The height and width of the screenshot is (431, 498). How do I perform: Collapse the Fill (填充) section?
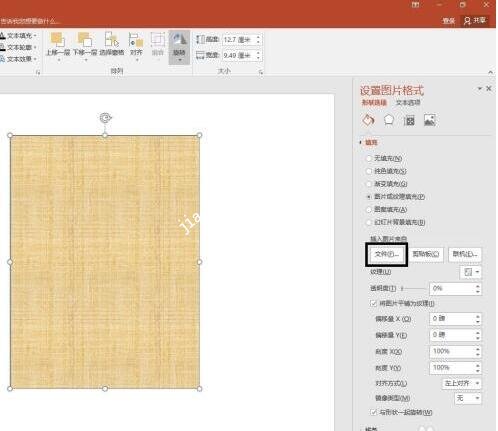360,142
